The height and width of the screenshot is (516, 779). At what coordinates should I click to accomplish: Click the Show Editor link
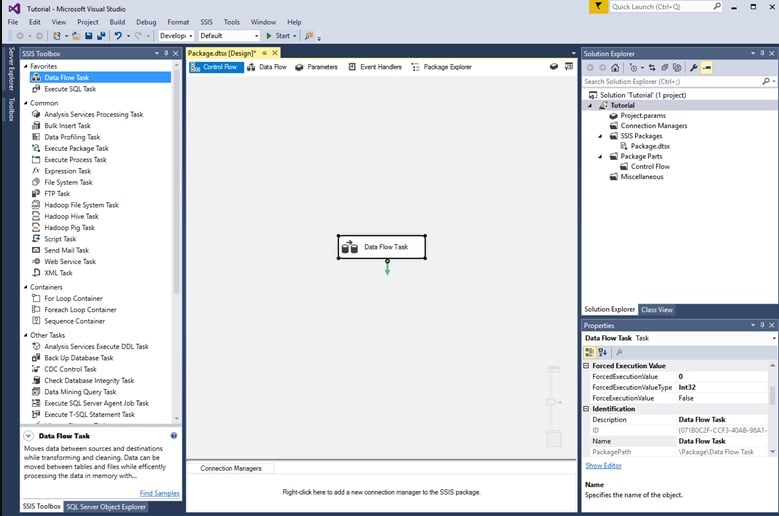pos(603,465)
